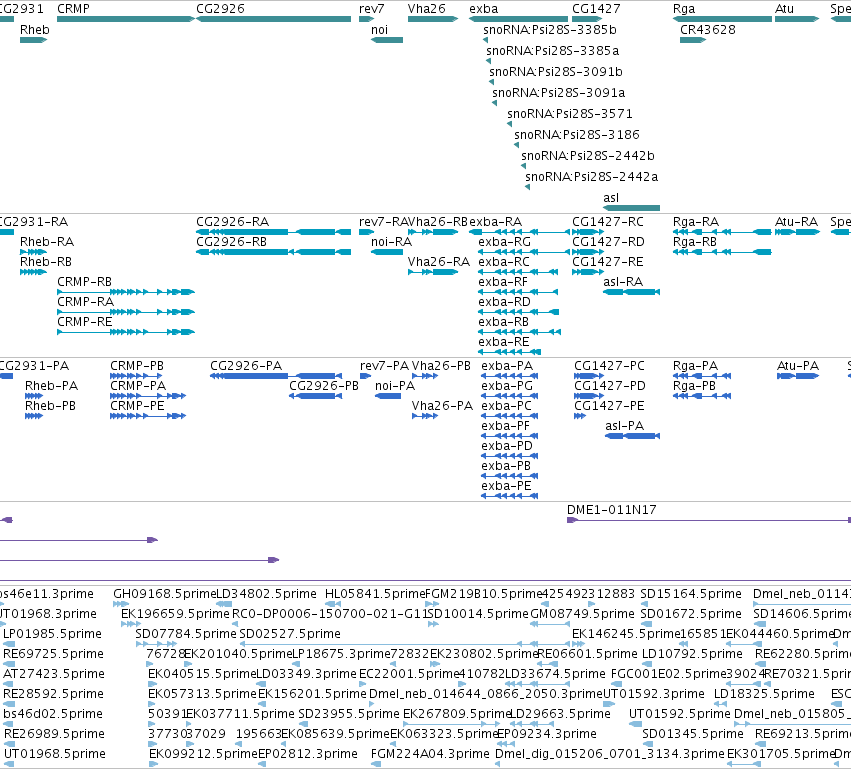This screenshot has width=851, height=769.
Task: Select the EP02812.3prime EST label
Action: point(308,754)
